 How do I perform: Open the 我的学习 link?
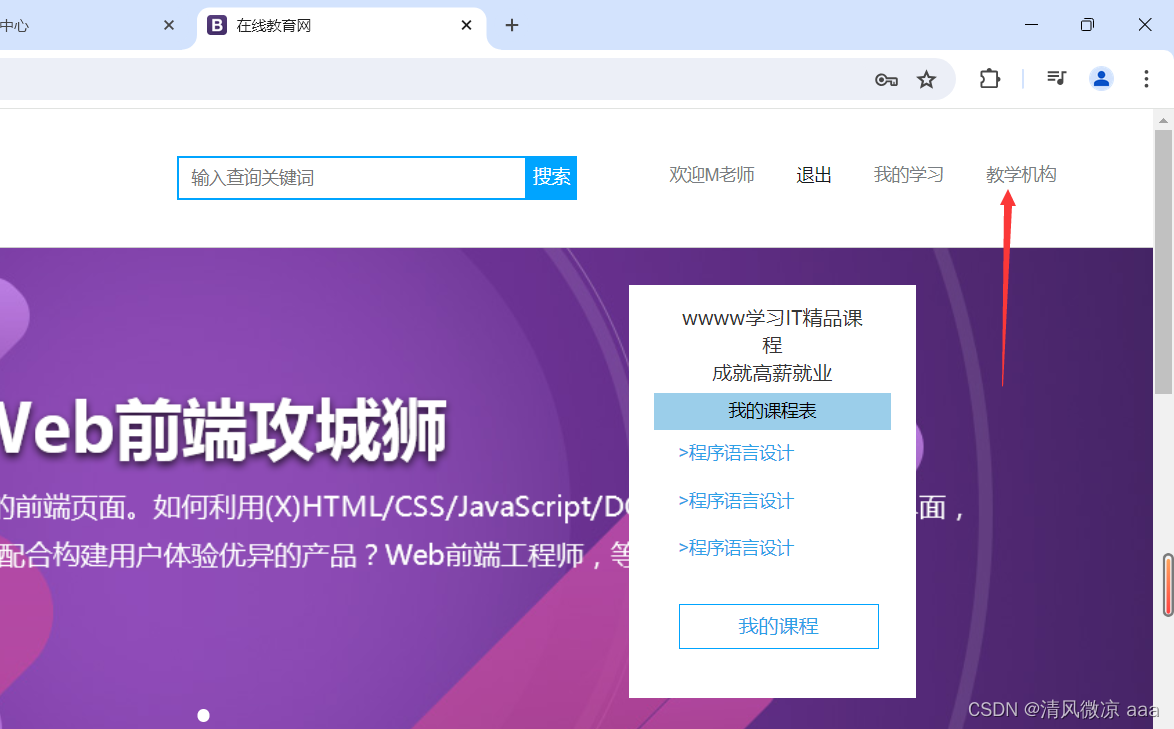908,175
